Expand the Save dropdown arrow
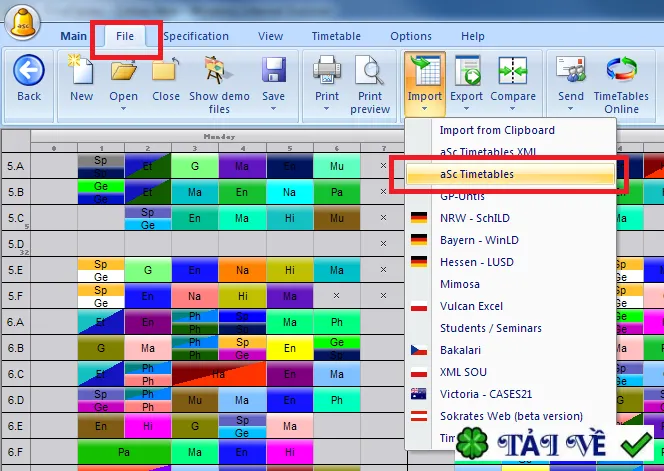This screenshot has width=664, height=471. pos(274,109)
